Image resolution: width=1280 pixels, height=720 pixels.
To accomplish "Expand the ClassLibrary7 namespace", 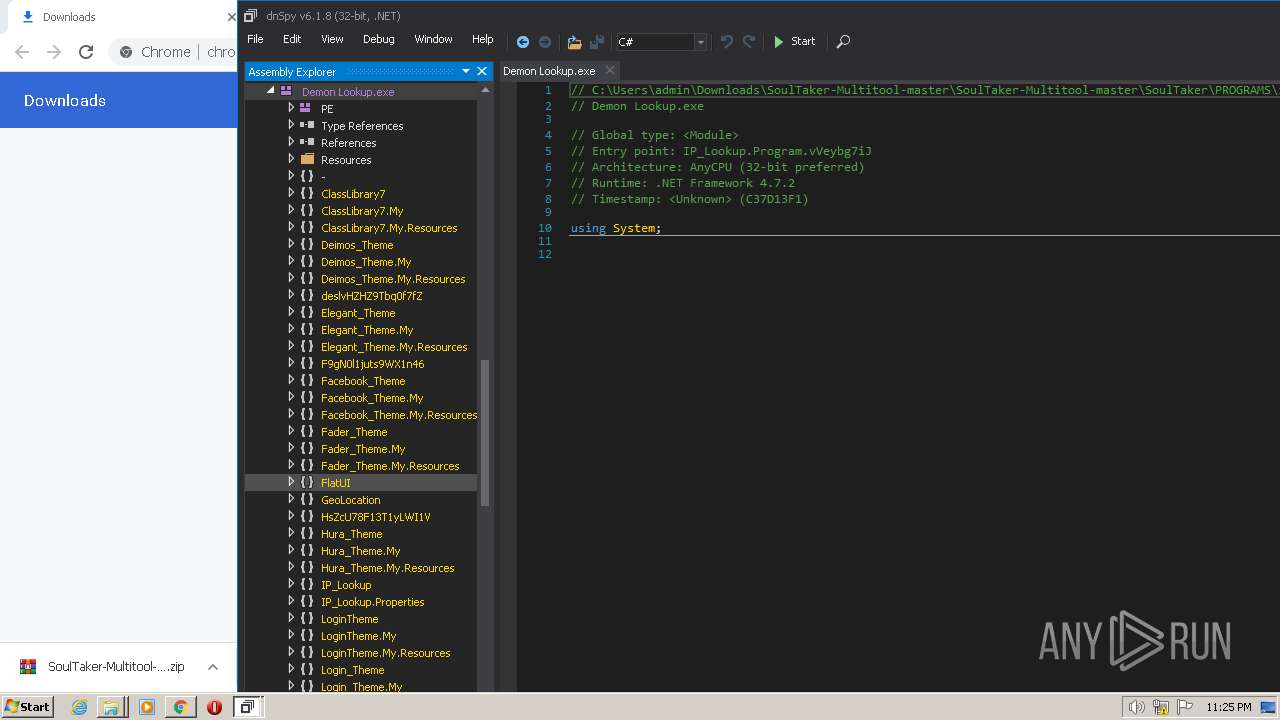I will coord(291,193).
